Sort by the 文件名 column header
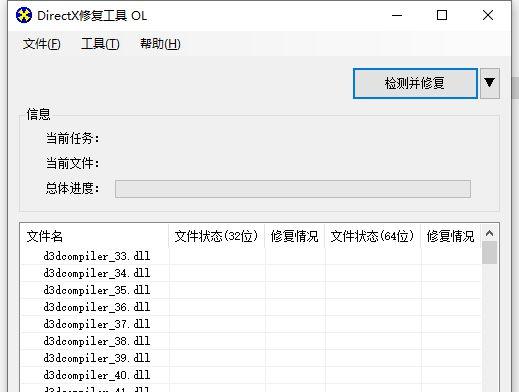The image size is (519, 392). pos(94,236)
